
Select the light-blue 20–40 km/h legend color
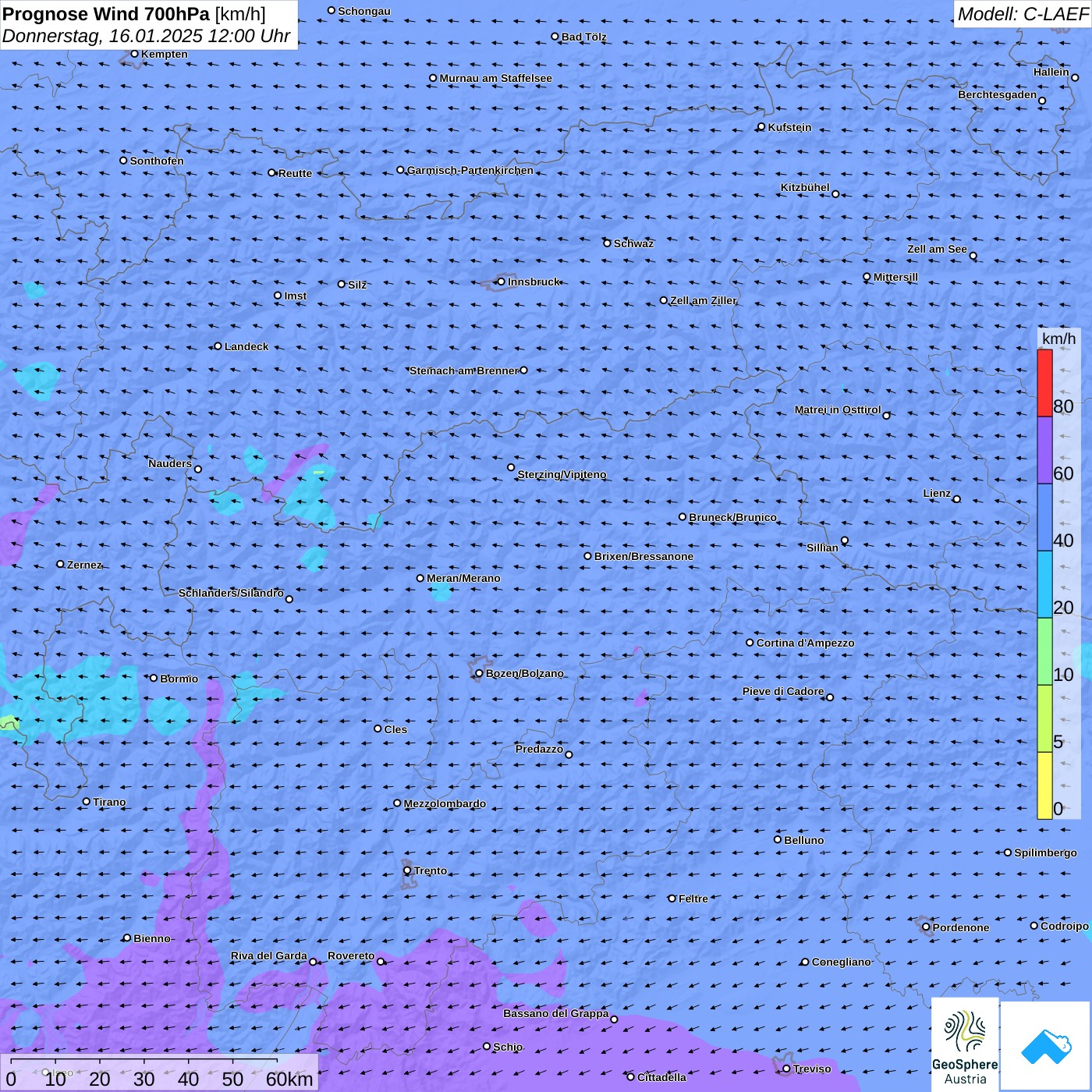1044,585
